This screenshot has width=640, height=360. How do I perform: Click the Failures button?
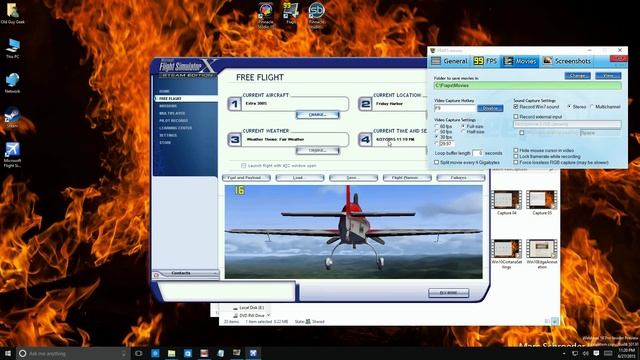[460, 178]
